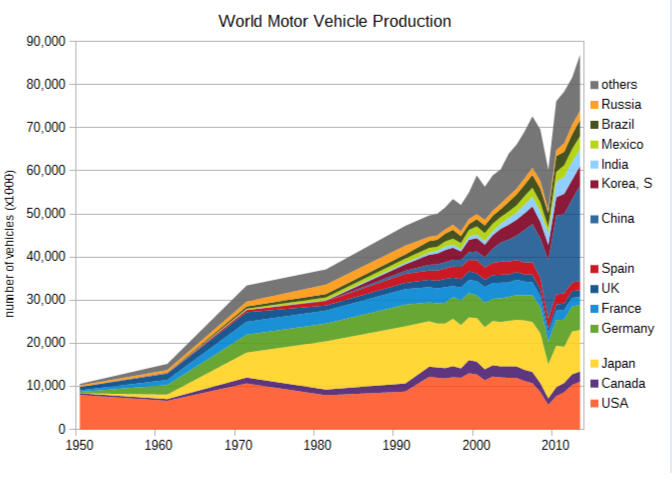Click the gray 'others' legend swatch
The height and width of the screenshot is (480, 672).
(593, 85)
